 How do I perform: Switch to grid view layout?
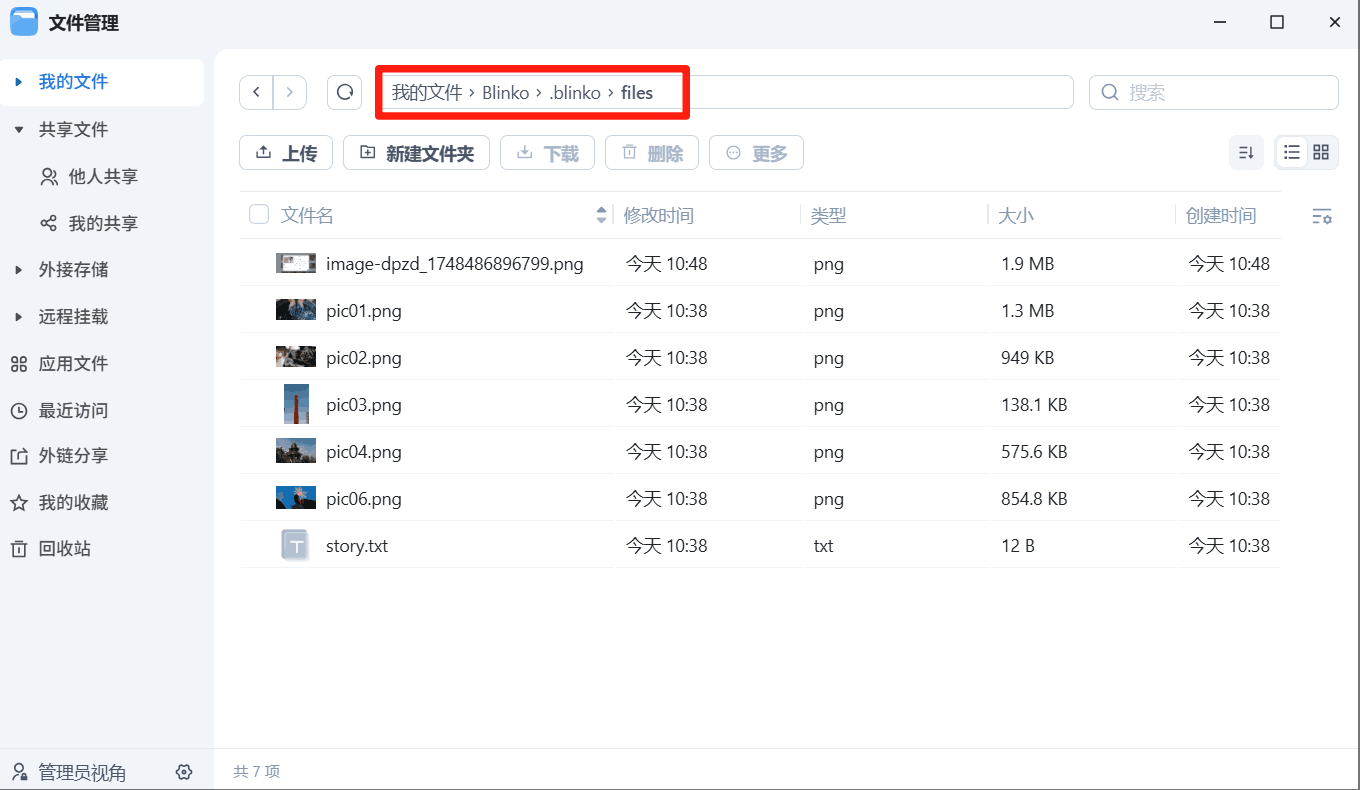1321,152
